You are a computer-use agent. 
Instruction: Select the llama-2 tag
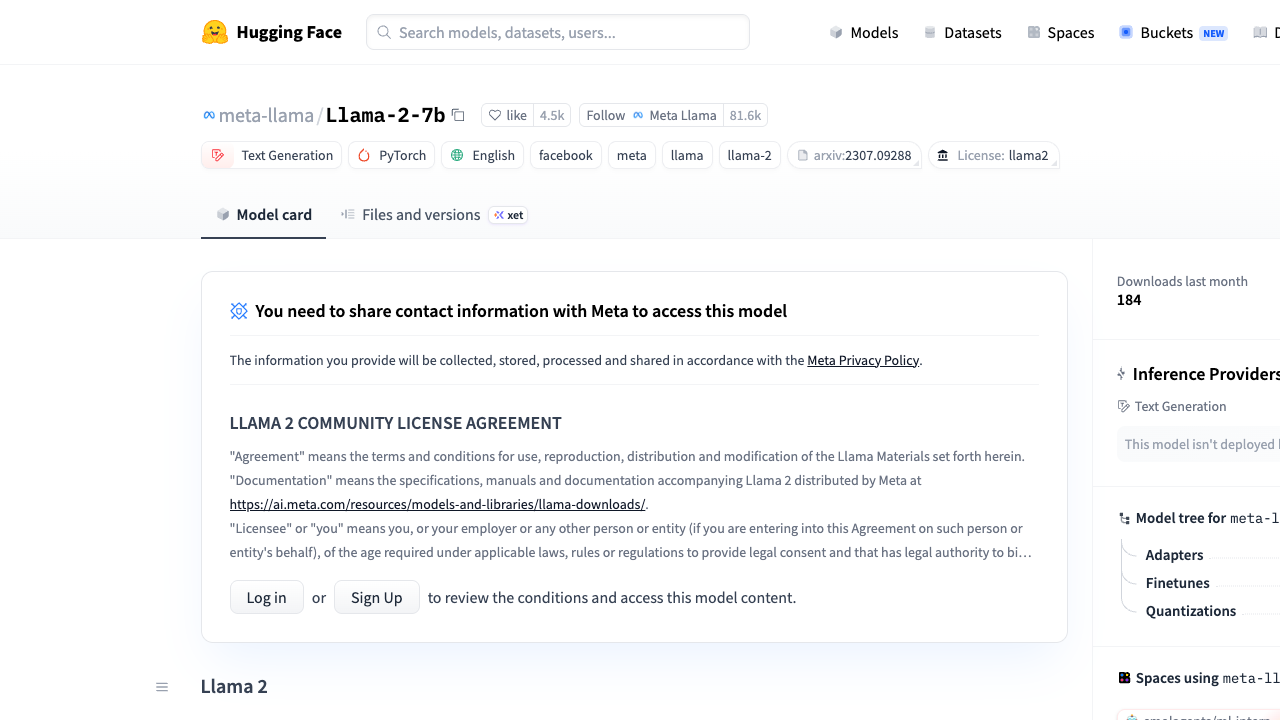[x=750, y=155]
